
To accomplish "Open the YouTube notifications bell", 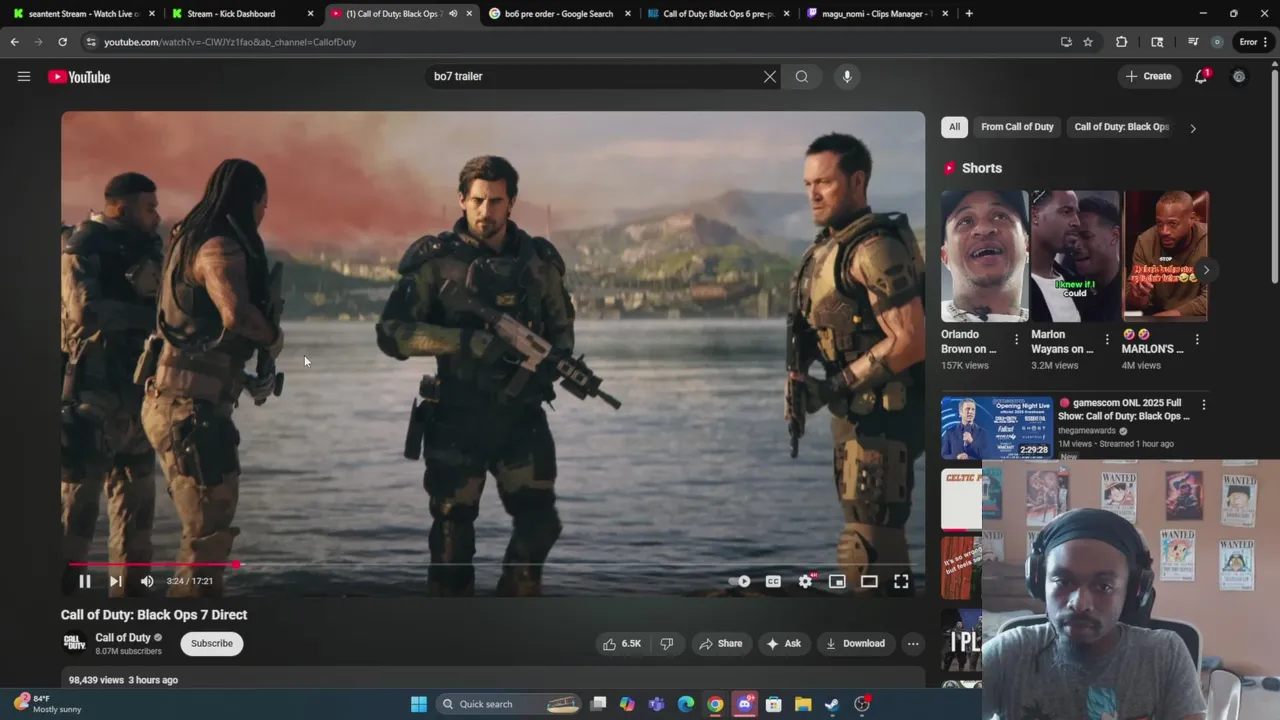I will [1201, 77].
